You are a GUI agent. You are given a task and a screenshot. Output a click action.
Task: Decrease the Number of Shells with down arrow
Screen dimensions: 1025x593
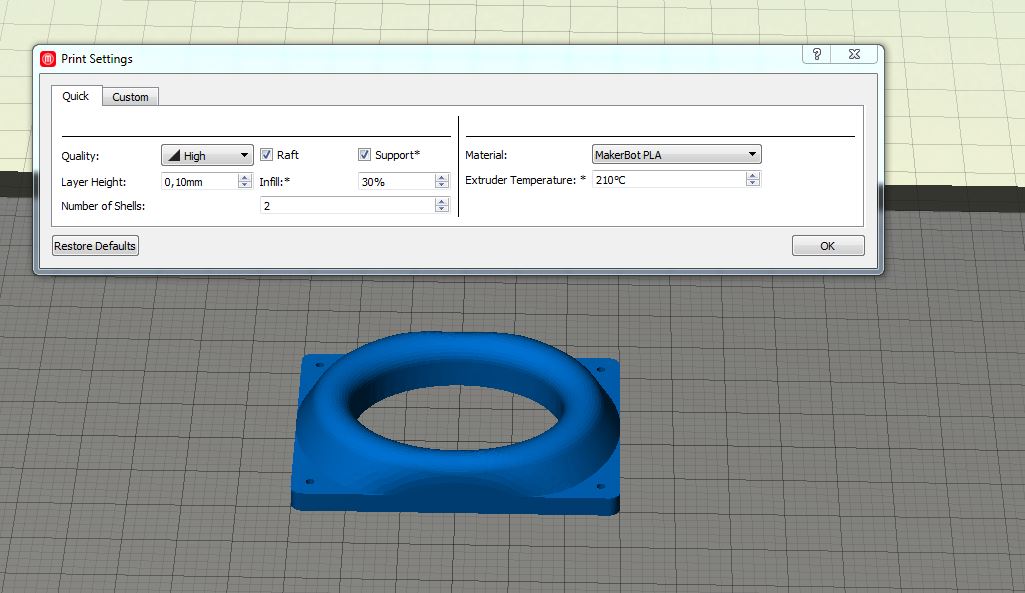click(x=442, y=209)
